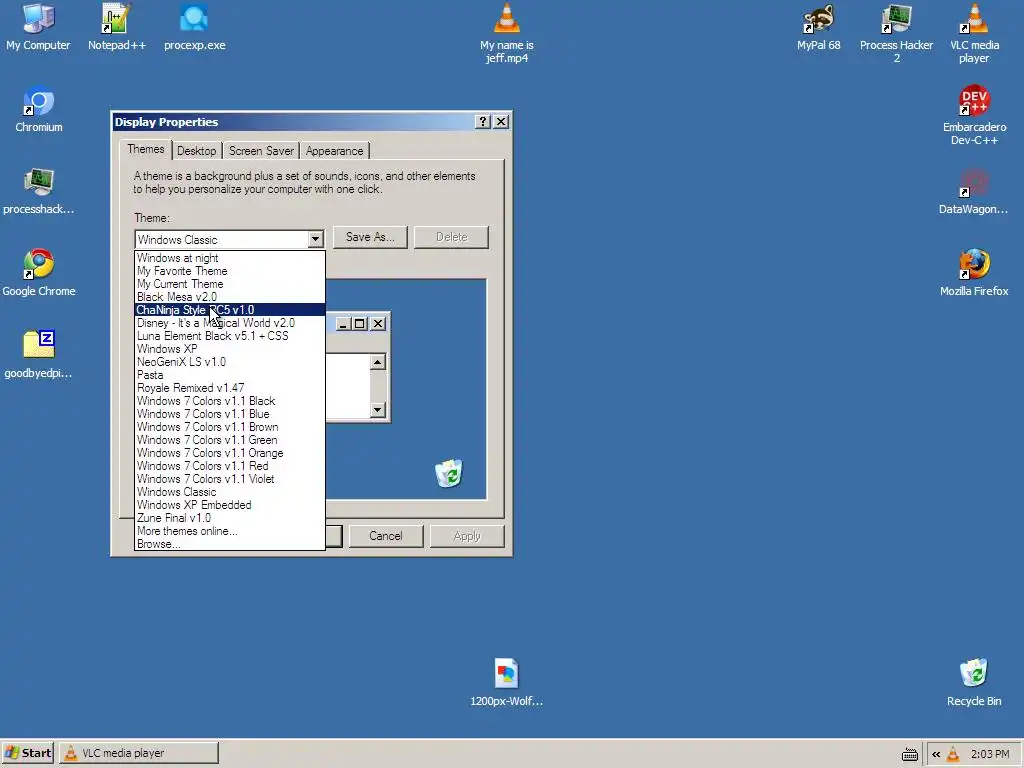Choose Royale Remixed v1.47 theme
Image resolution: width=1024 pixels, height=768 pixels.
pos(230,388)
